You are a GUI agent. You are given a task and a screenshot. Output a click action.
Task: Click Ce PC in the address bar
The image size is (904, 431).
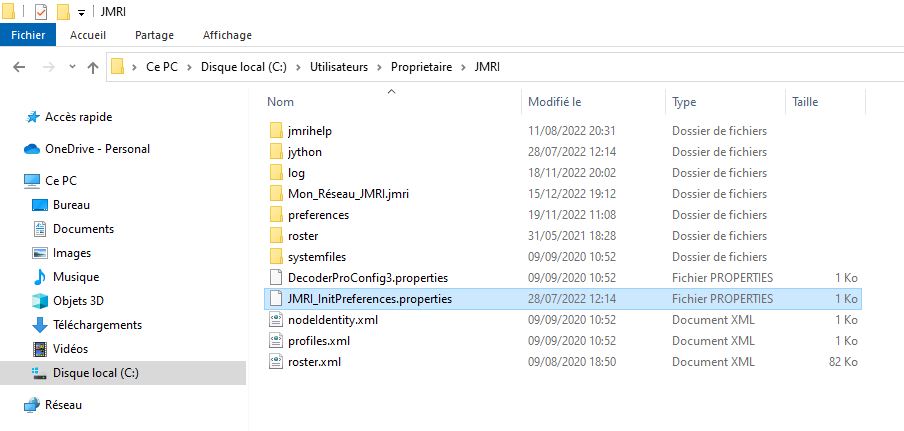point(161,67)
